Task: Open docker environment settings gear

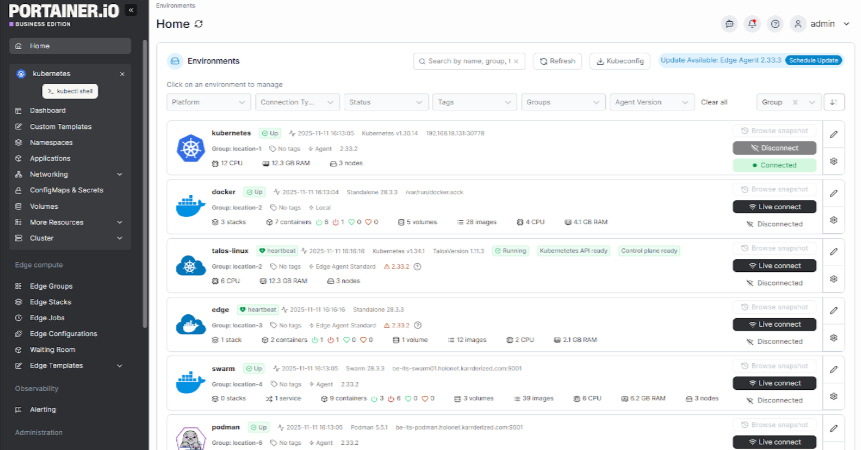Action: 834,220
